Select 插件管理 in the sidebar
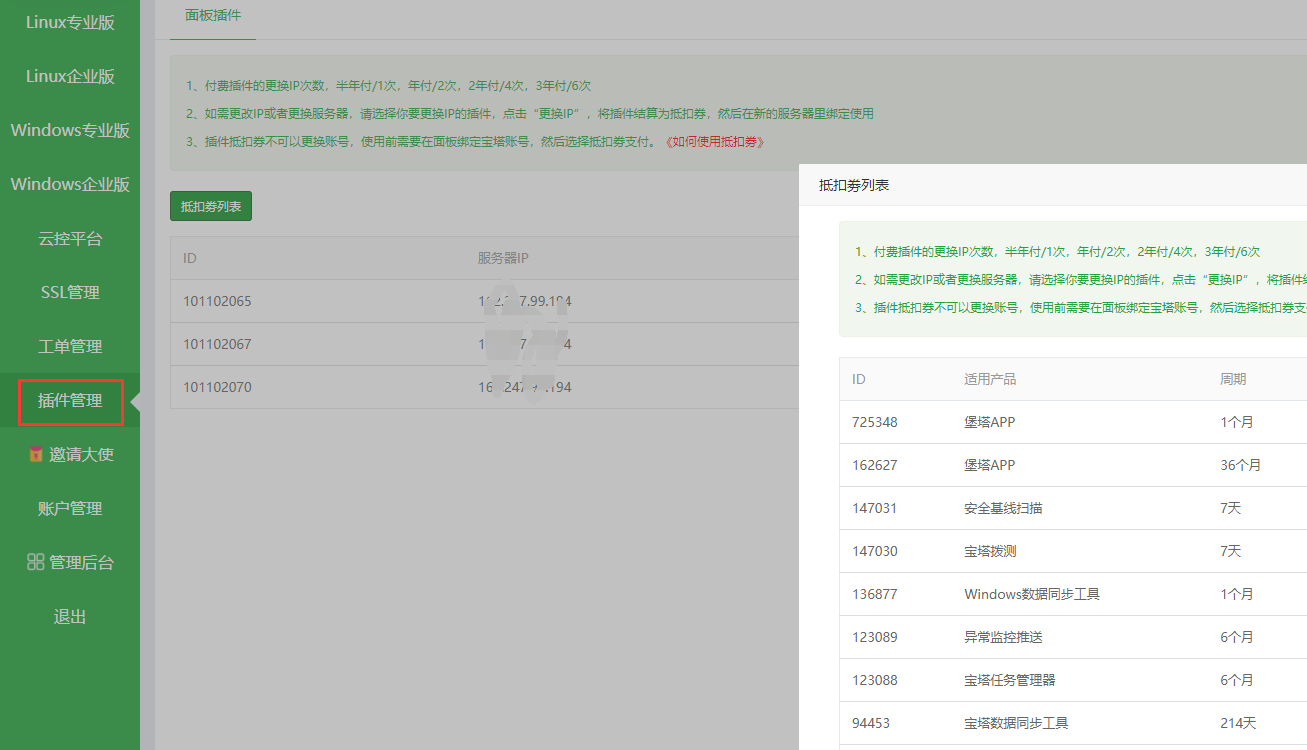 point(70,400)
